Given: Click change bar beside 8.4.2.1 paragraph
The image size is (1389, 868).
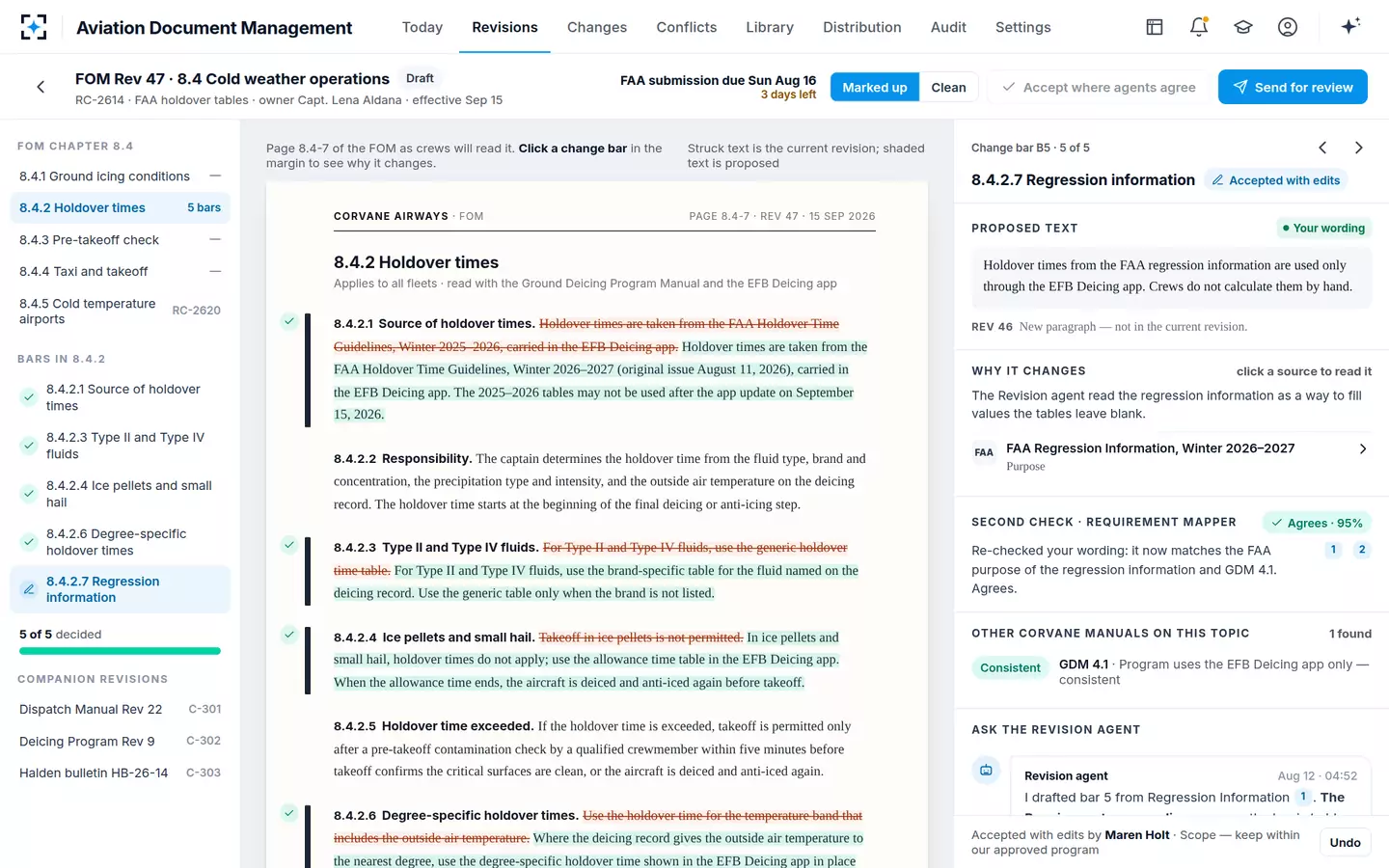Looking at the screenshot, I should pos(308,370).
